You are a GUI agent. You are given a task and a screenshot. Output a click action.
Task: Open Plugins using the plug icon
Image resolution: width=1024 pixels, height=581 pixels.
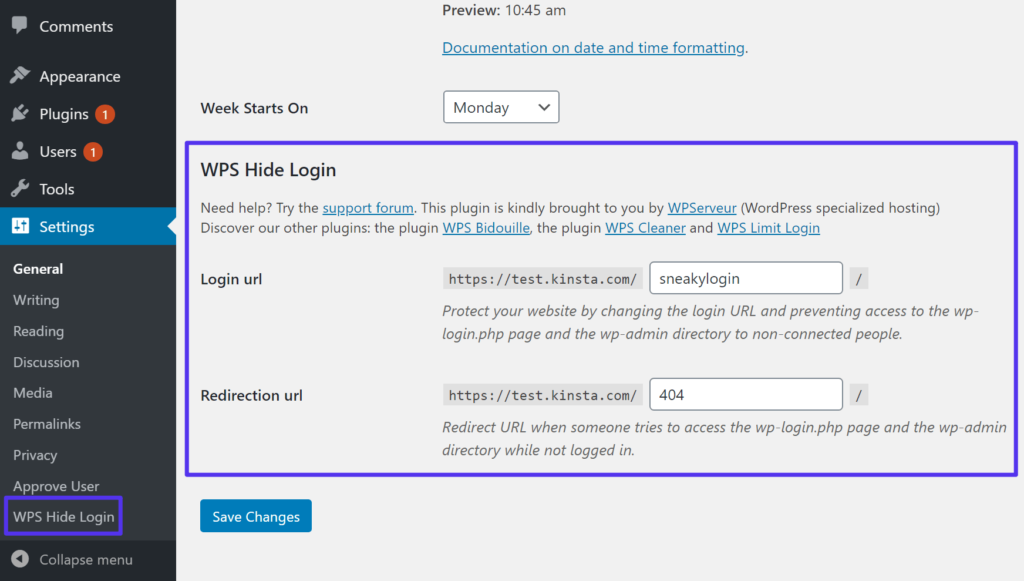[20, 113]
